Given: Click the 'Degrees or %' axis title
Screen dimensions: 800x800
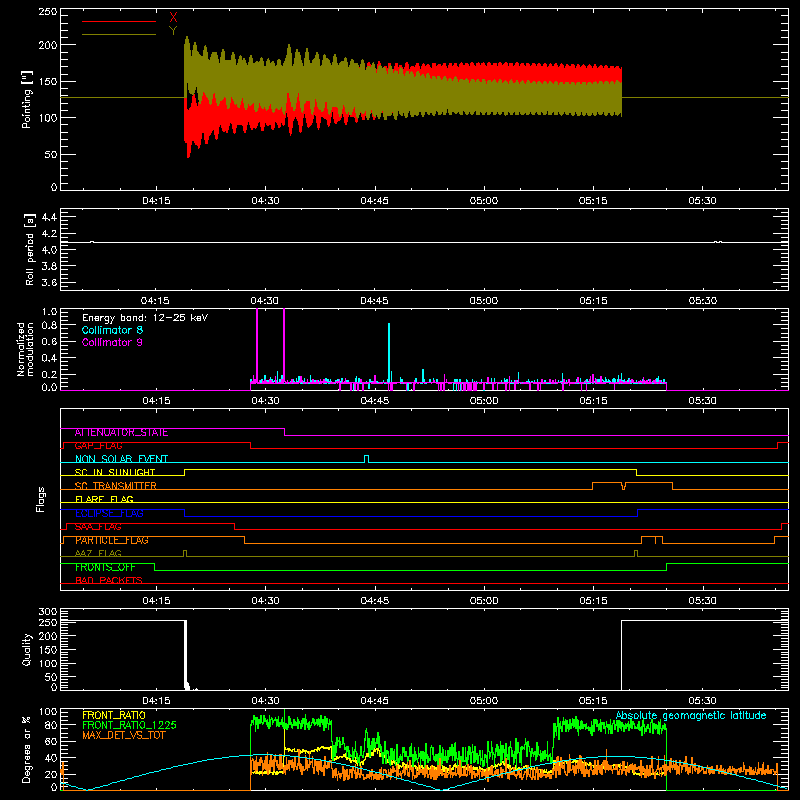Looking at the screenshot, I should (26, 750).
